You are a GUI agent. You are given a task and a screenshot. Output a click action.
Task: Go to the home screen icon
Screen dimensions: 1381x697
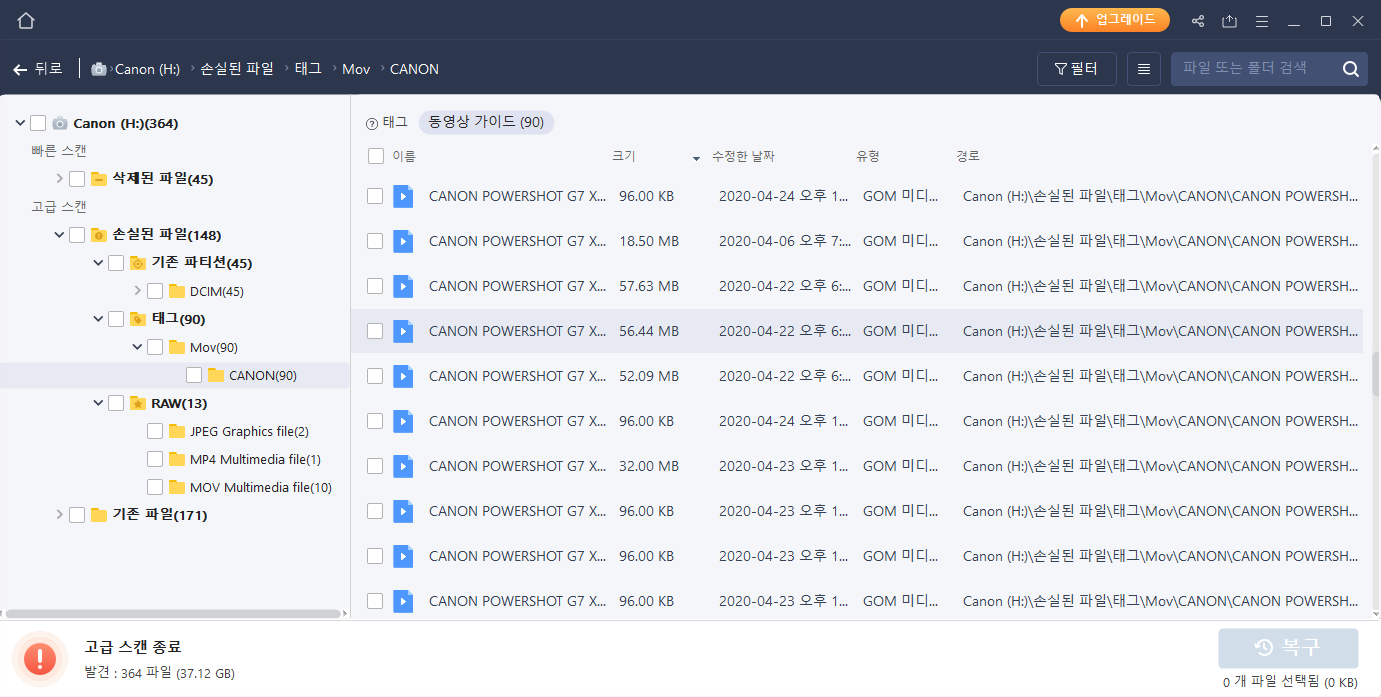pyautogui.click(x=26, y=20)
